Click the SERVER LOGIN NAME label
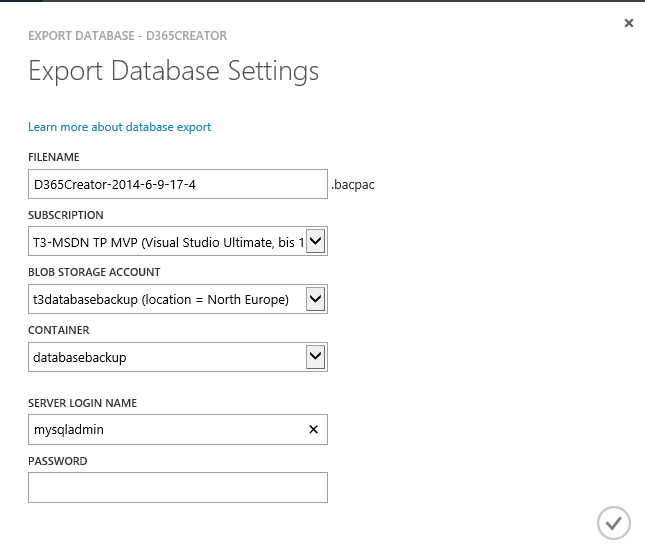 pyautogui.click(x=83, y=403)
